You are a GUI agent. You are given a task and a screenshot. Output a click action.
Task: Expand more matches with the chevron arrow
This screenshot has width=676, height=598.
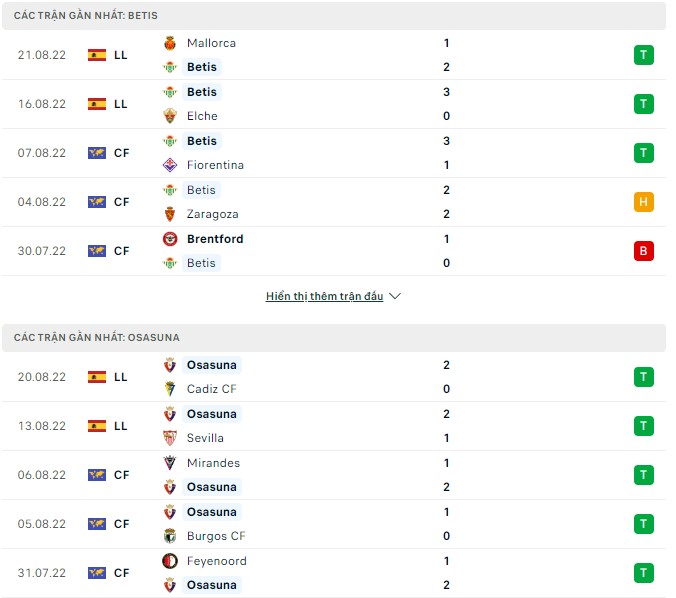(394, 297)
